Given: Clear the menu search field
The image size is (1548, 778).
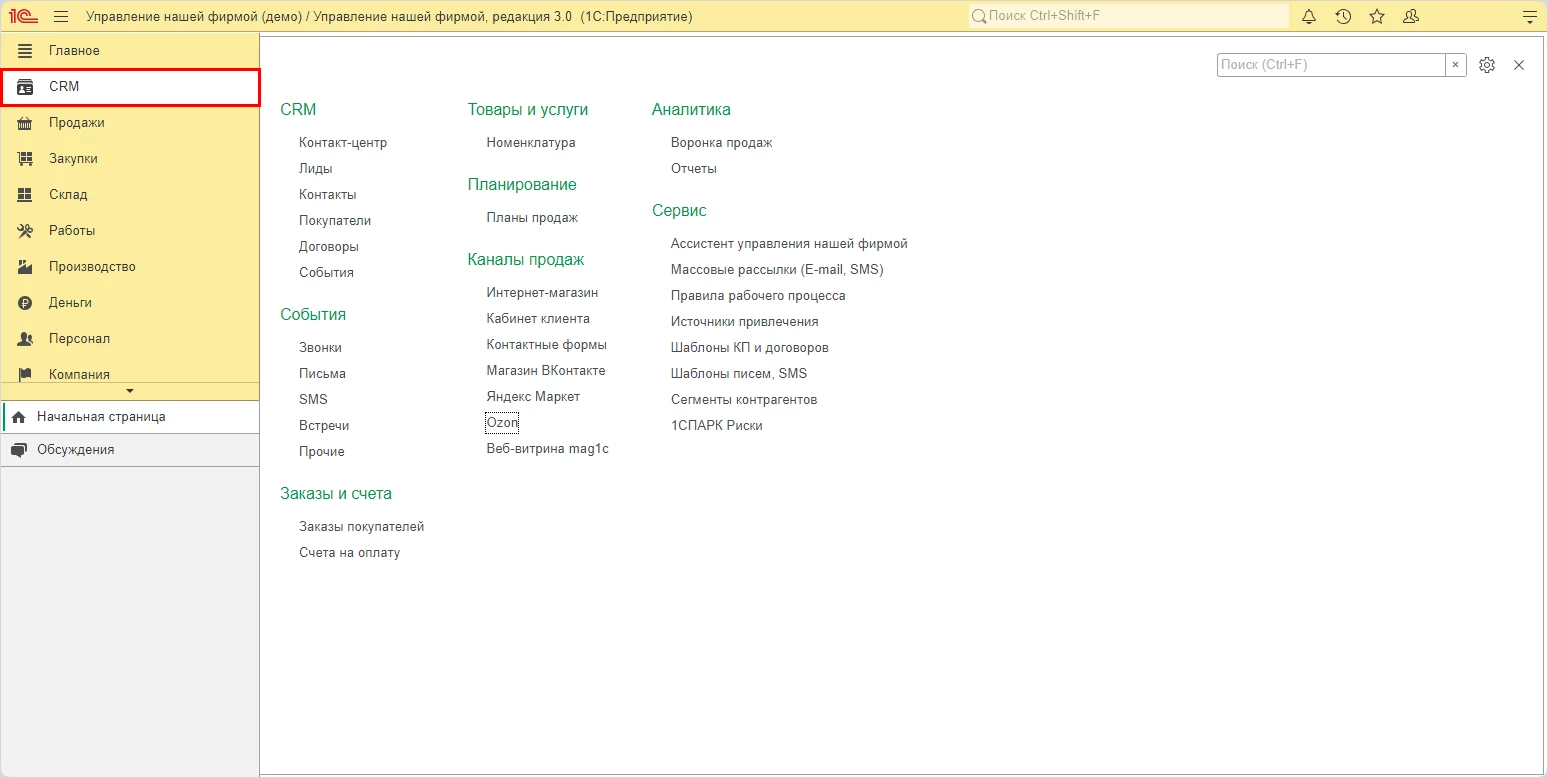Looking at the screenshot, I should [x=1456, y=65].
